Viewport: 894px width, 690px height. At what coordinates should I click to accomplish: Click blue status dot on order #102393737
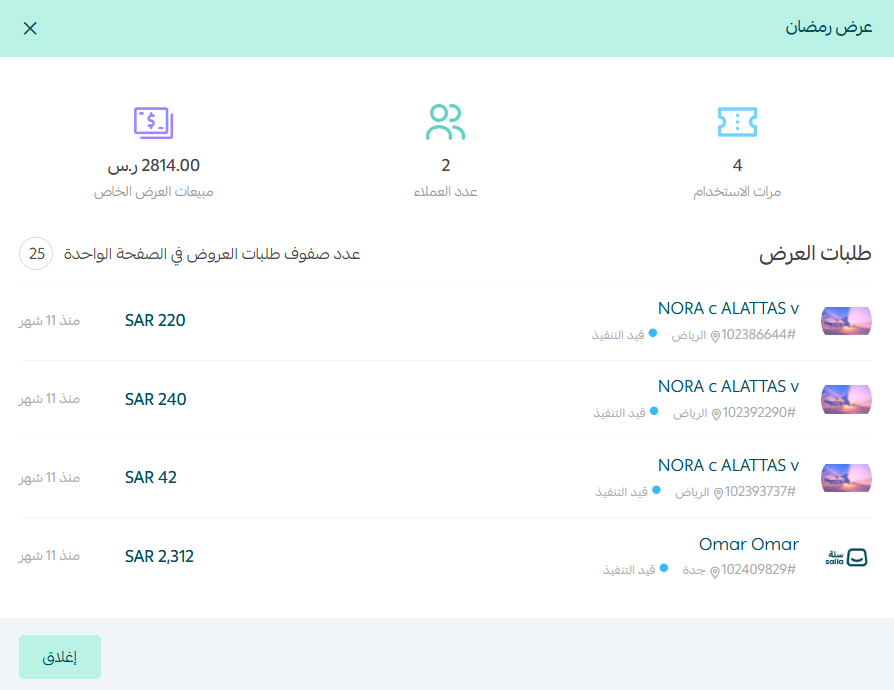click(x=657, y=490)
